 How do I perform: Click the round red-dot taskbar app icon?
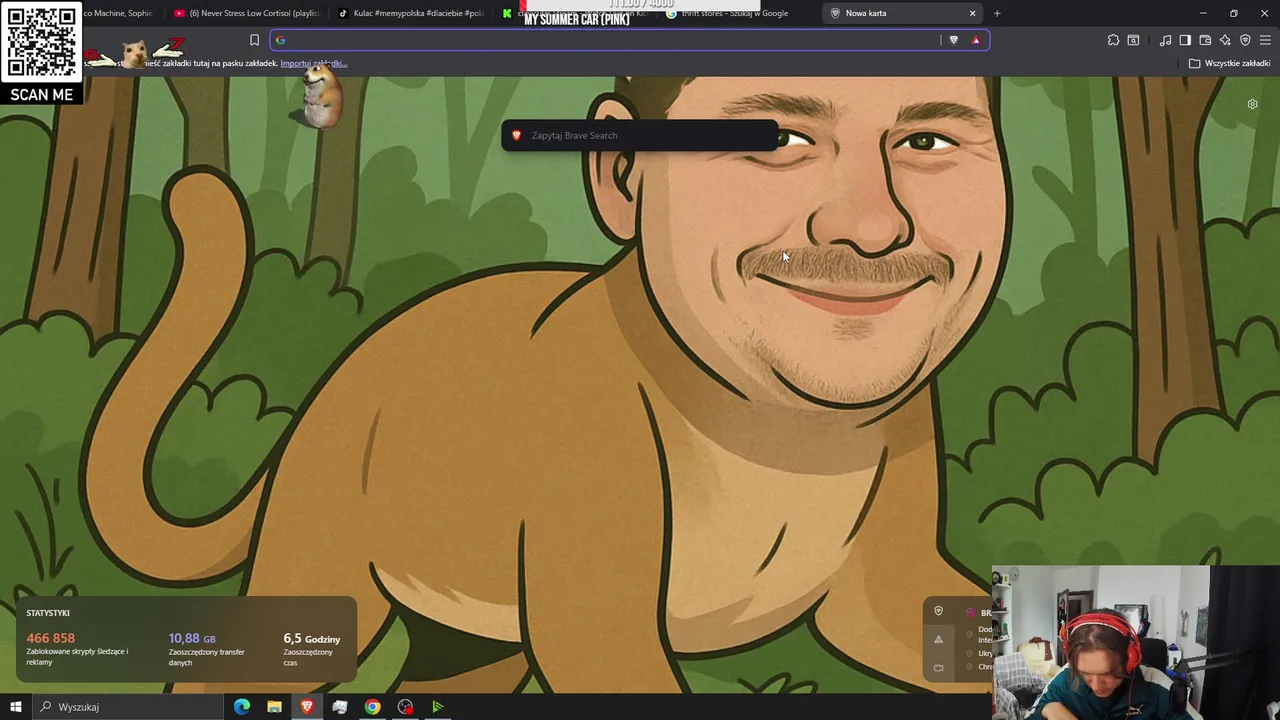(x=405, y=707)
